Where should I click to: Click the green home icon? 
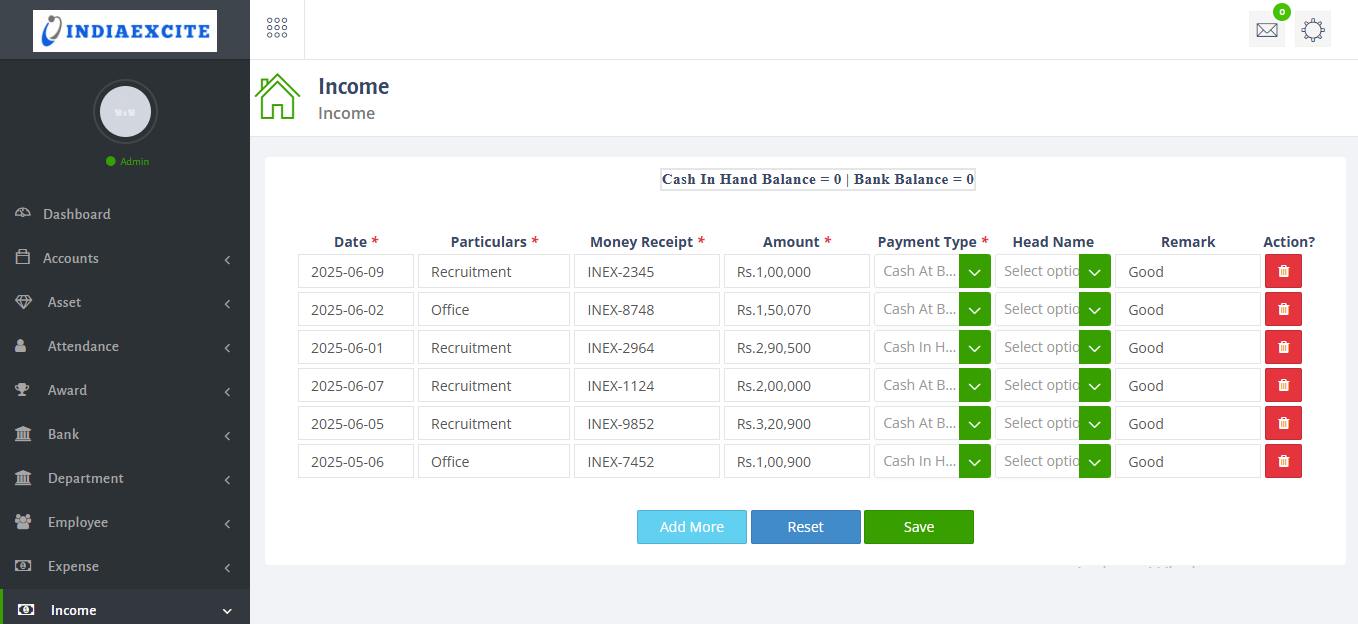click(x=277, y=98)
